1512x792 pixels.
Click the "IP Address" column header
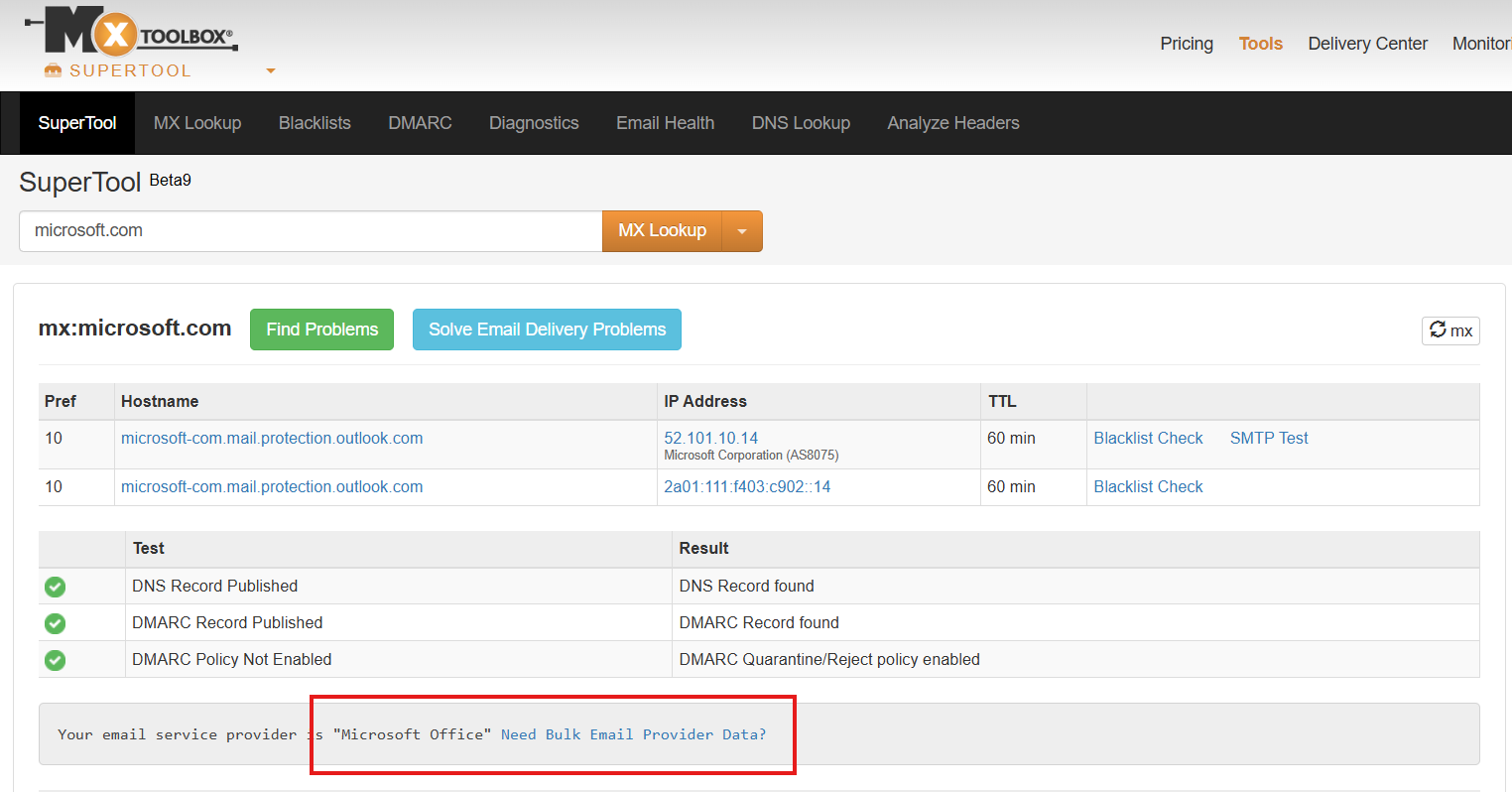tap(705, 401)
